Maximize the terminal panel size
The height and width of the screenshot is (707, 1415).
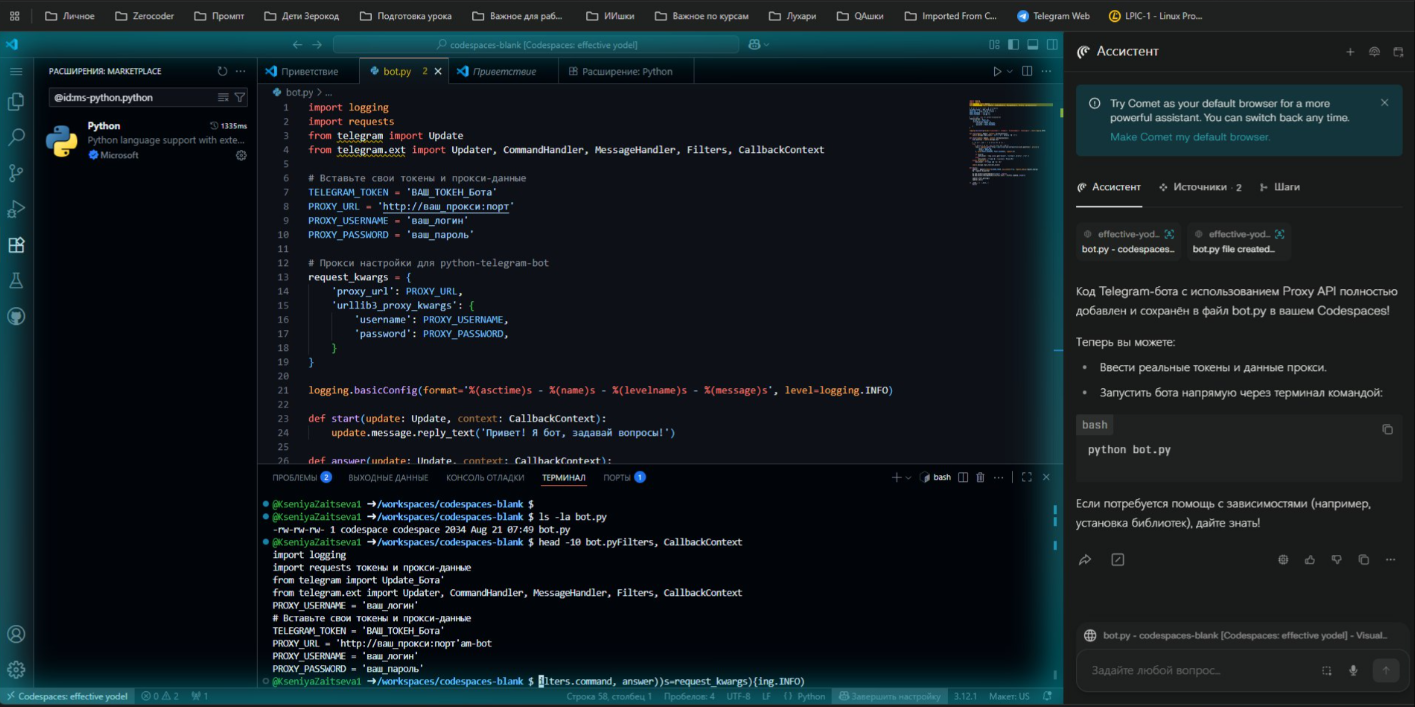[x=1026, y=478]
